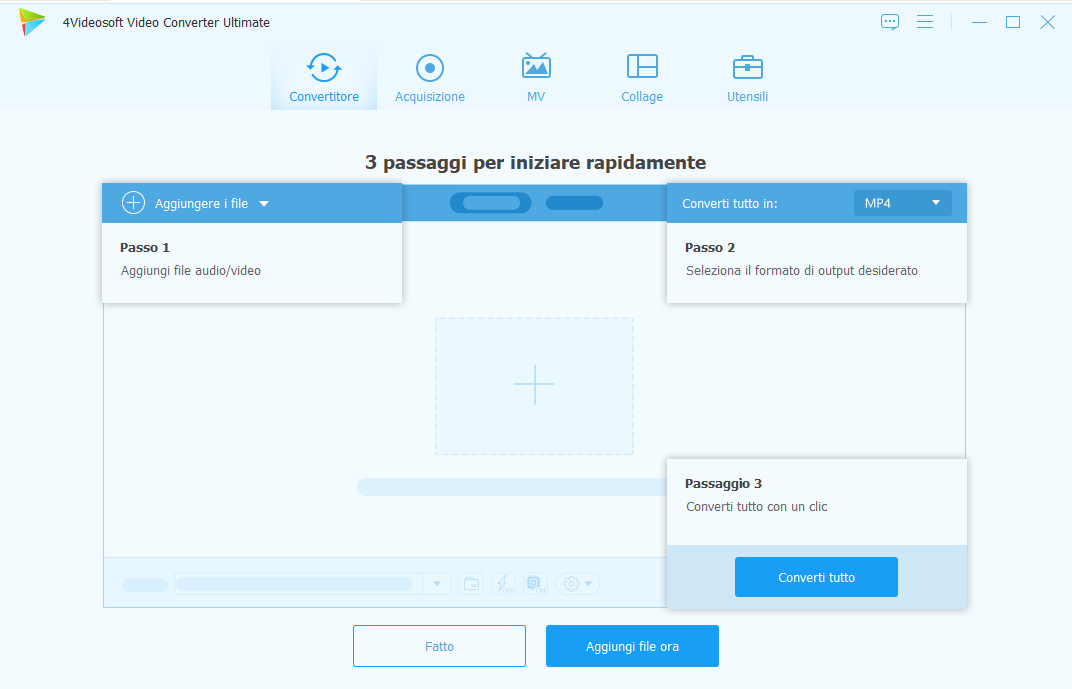The width and height of the screenshot is (1072, 689).
Task: Open the gear settings dropdown
Action: coord(578,584)
